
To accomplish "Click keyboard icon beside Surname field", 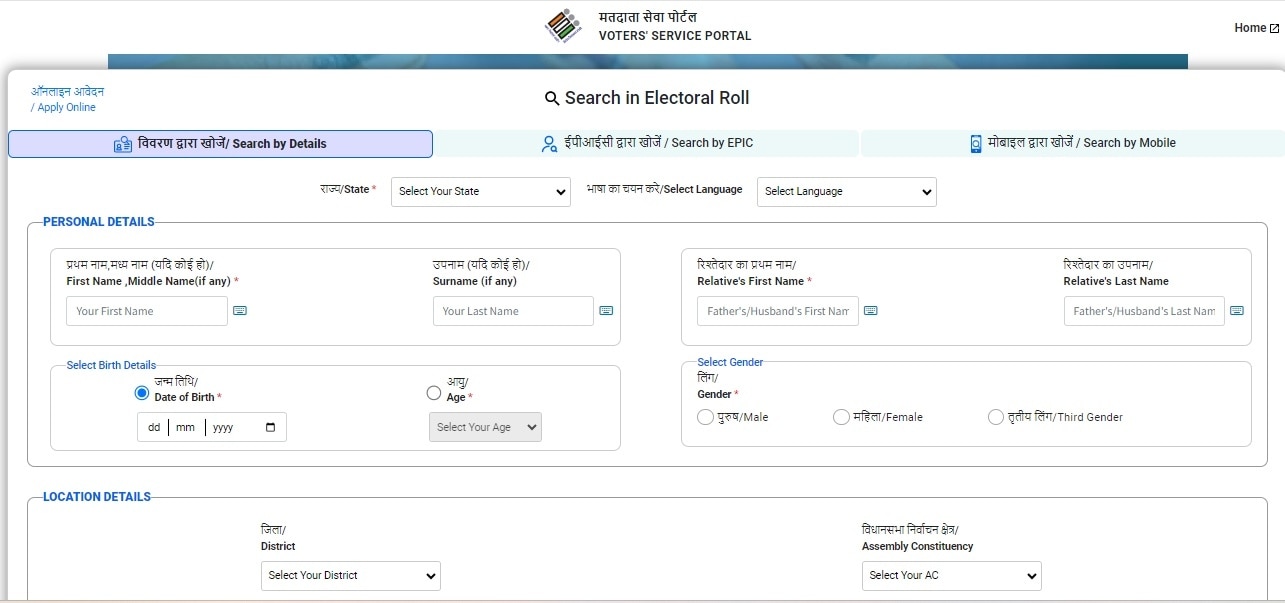I will (x=606, y=311).
